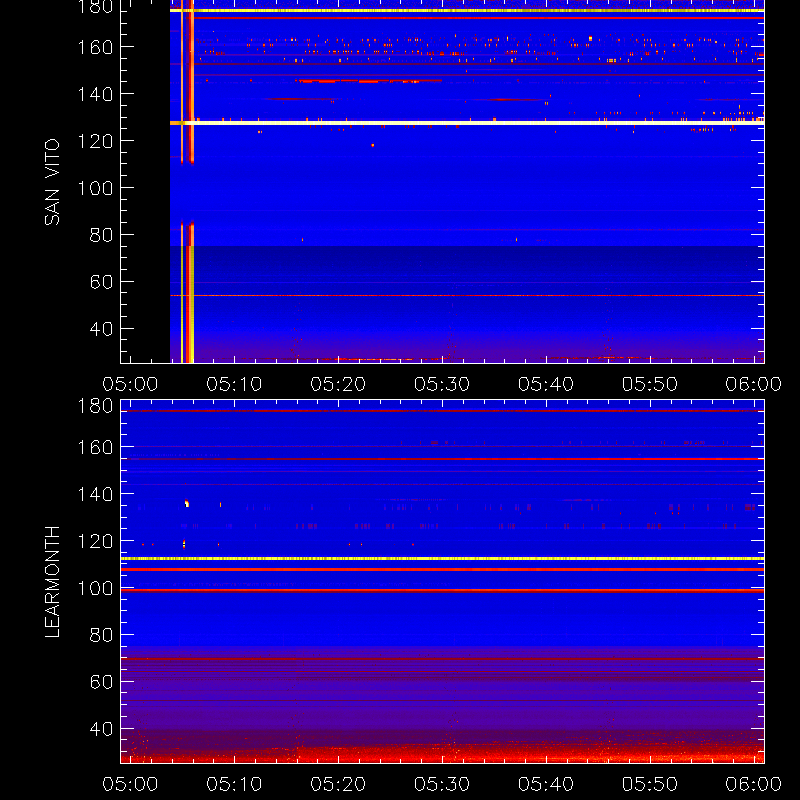Select the 160 frequency label on San Vito axis

pyautogui.click(x=95, y=47)
